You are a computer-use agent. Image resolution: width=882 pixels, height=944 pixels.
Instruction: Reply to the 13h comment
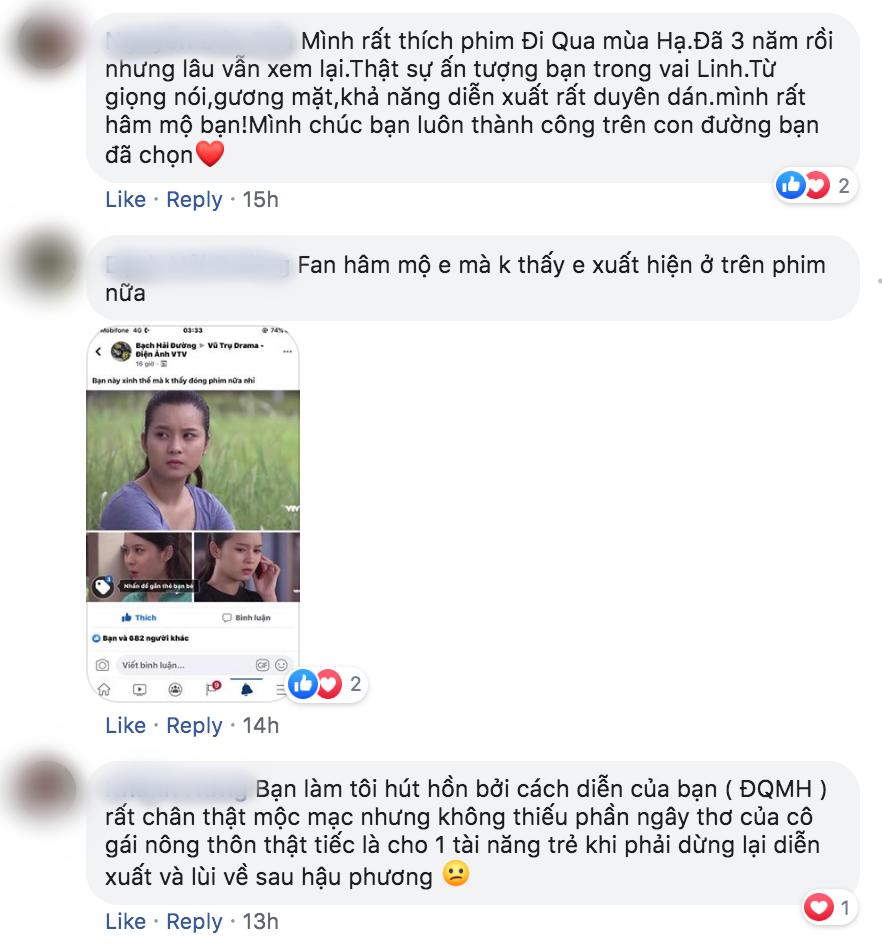pos(194,921)
